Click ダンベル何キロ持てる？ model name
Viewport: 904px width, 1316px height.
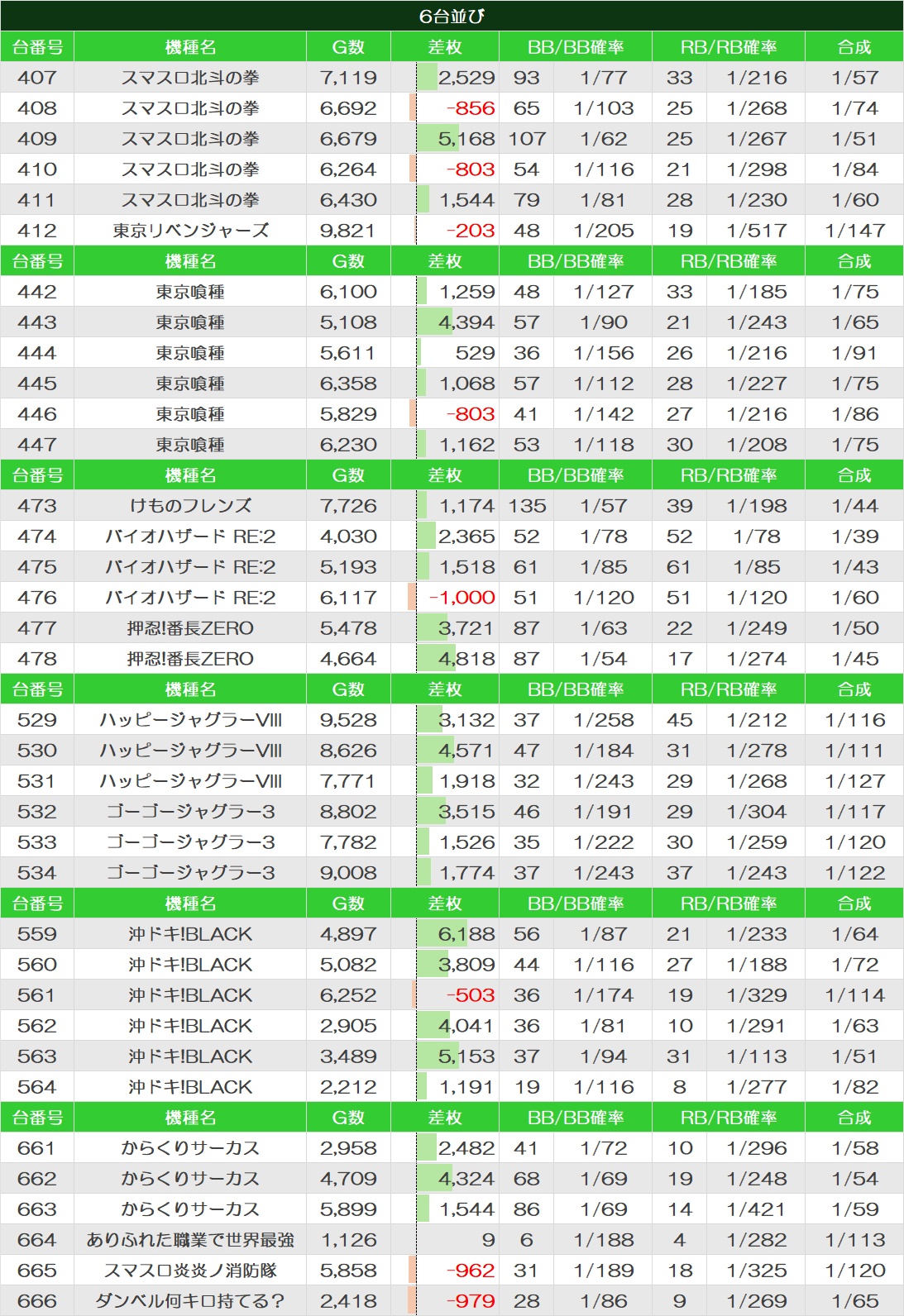[190, 1301]
